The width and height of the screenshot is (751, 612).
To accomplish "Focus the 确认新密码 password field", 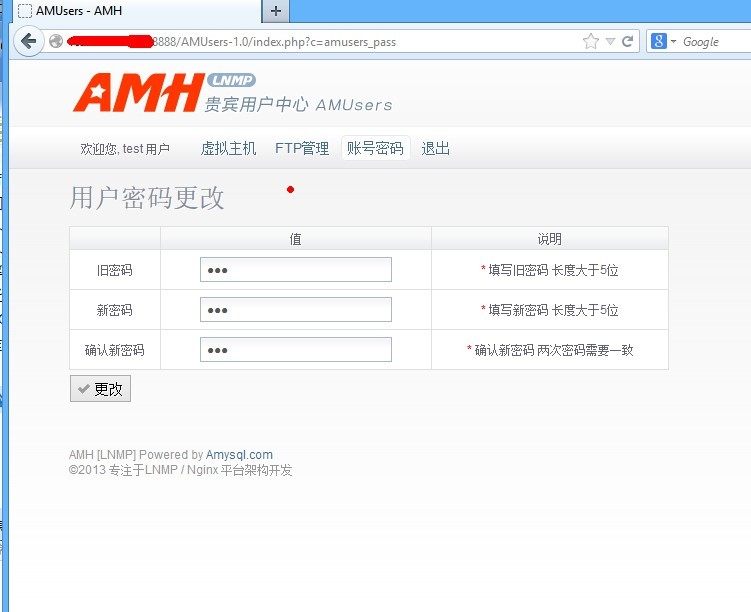I will tap(295, 350).
